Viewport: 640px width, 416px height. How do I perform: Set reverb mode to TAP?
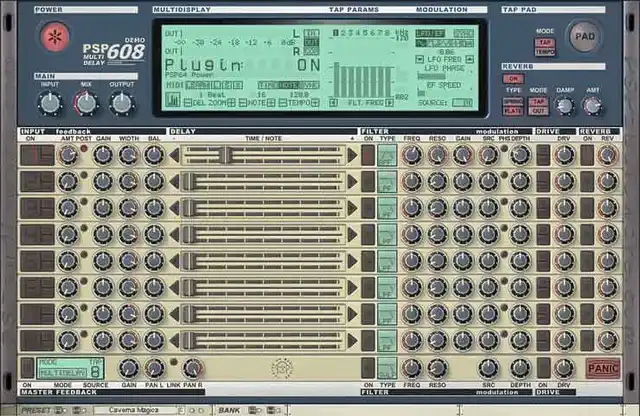coord(538,102)
